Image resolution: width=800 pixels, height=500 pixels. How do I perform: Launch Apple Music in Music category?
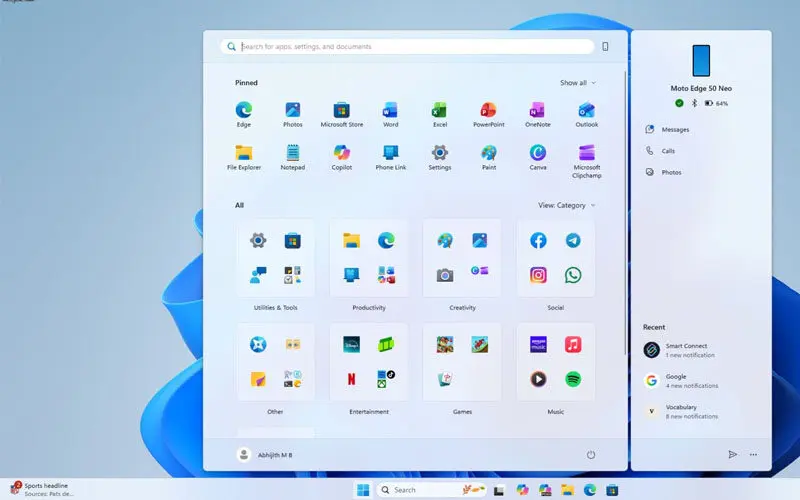pyautogui.click(x=573, y=344)
